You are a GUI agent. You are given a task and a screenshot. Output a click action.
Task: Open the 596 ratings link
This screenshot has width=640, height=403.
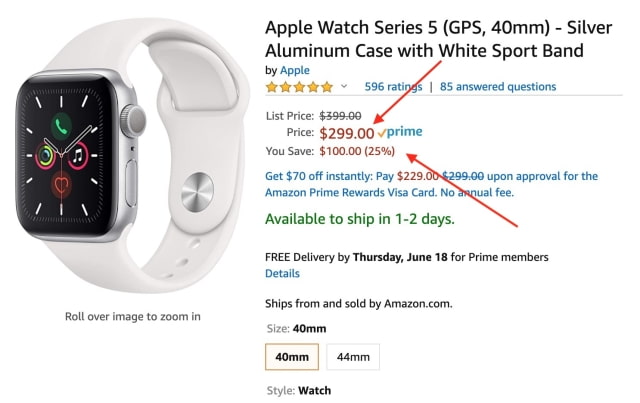tap(393, 87)
